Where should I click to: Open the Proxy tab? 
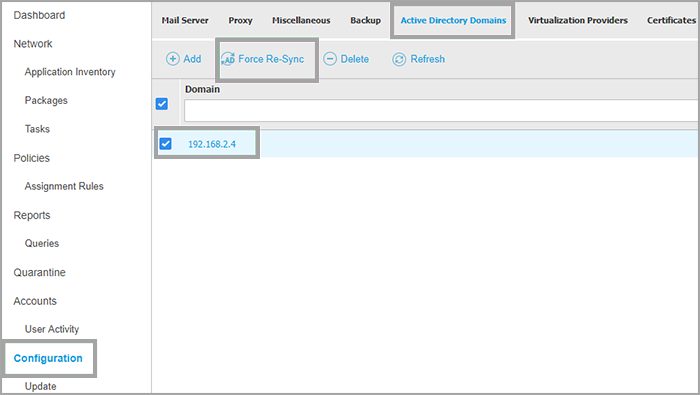pyautogui.click(x=240, y=21)
